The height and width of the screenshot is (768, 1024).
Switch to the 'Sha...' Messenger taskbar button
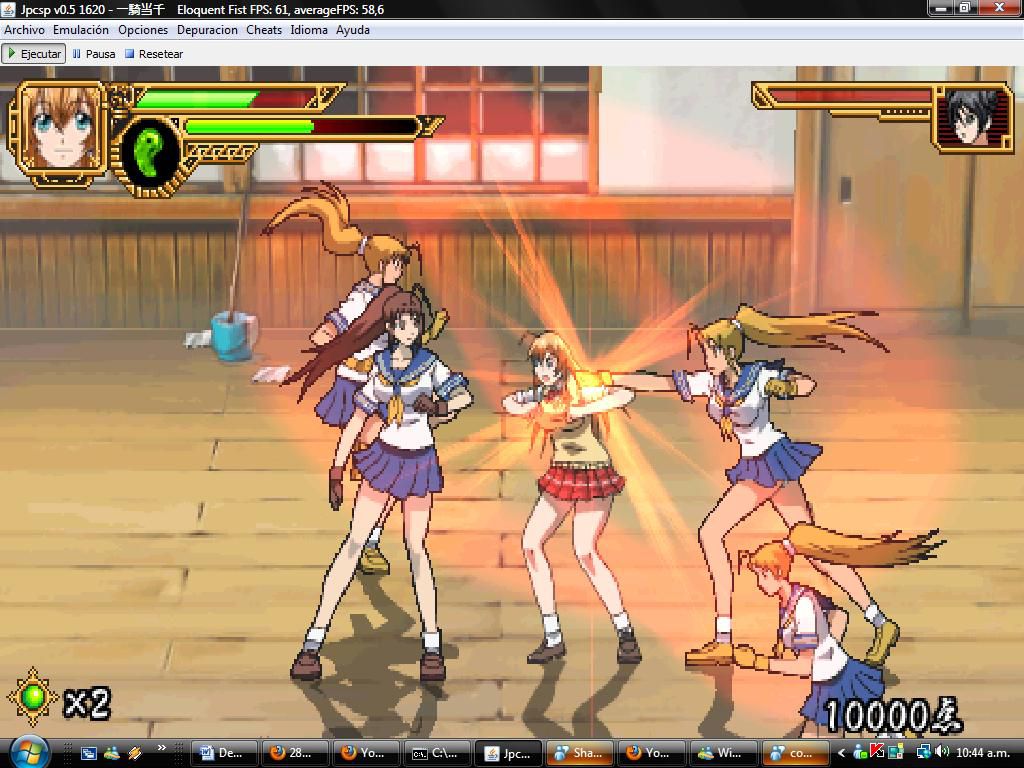click(579, 753)
